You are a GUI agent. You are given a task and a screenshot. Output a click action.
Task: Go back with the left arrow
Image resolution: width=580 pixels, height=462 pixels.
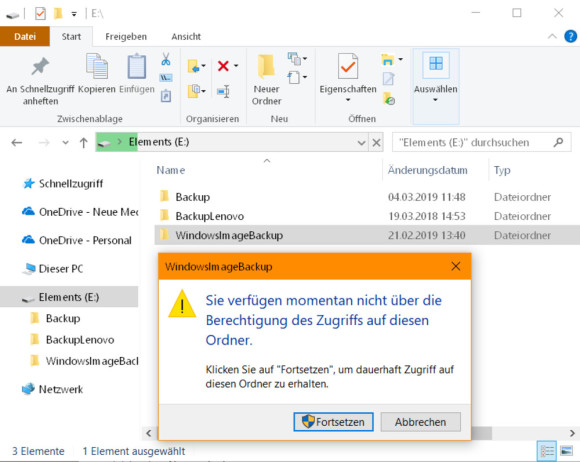tap(17, 142)
